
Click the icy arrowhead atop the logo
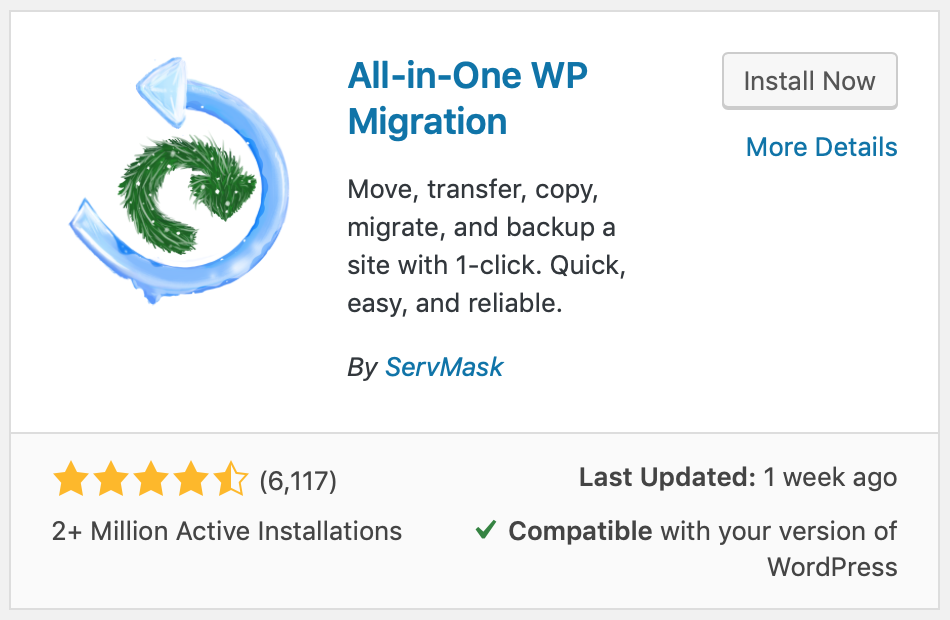pos(162,91)
